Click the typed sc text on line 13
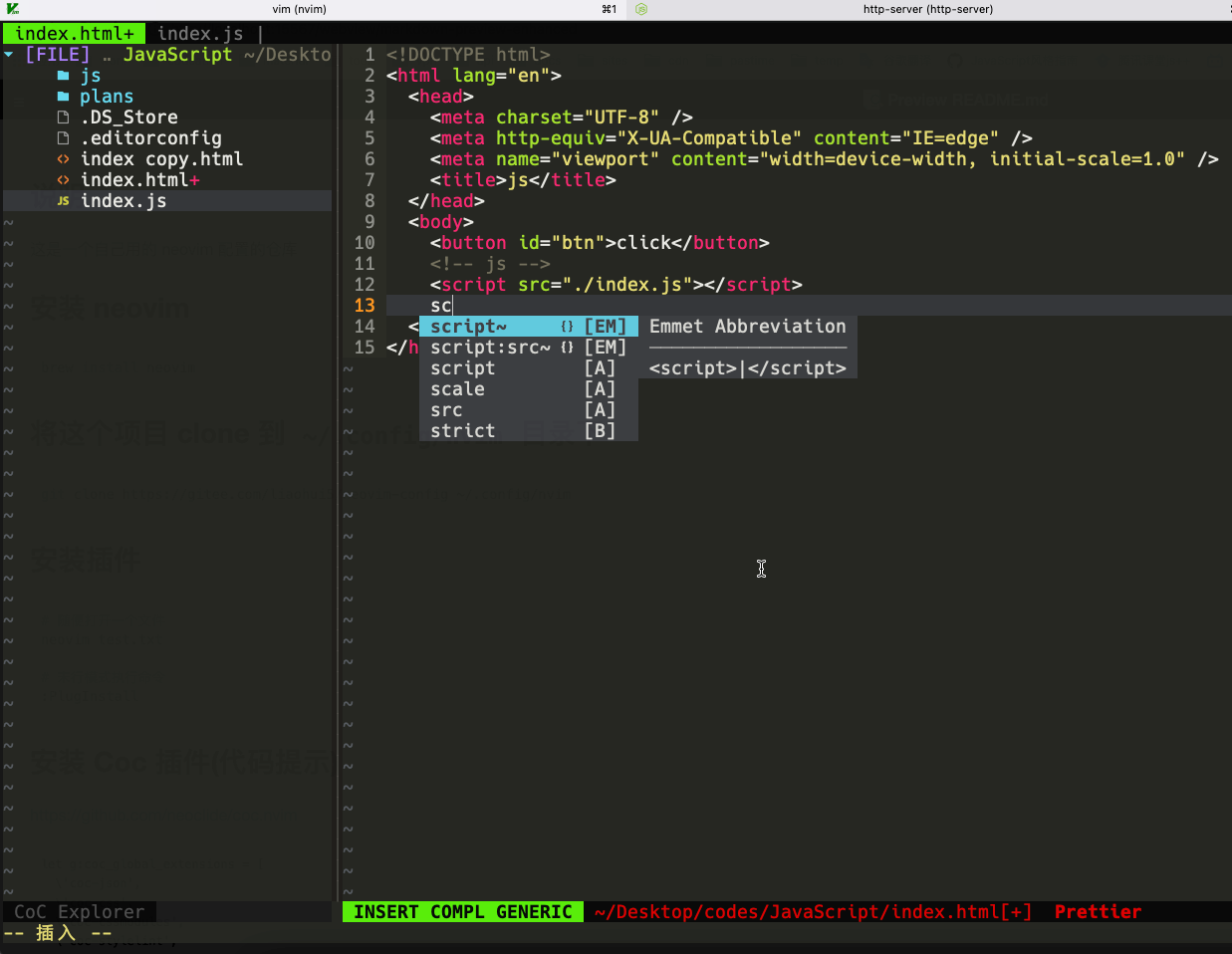The width and height of the screenshot is (1232, 954). [x=441, y=306]
